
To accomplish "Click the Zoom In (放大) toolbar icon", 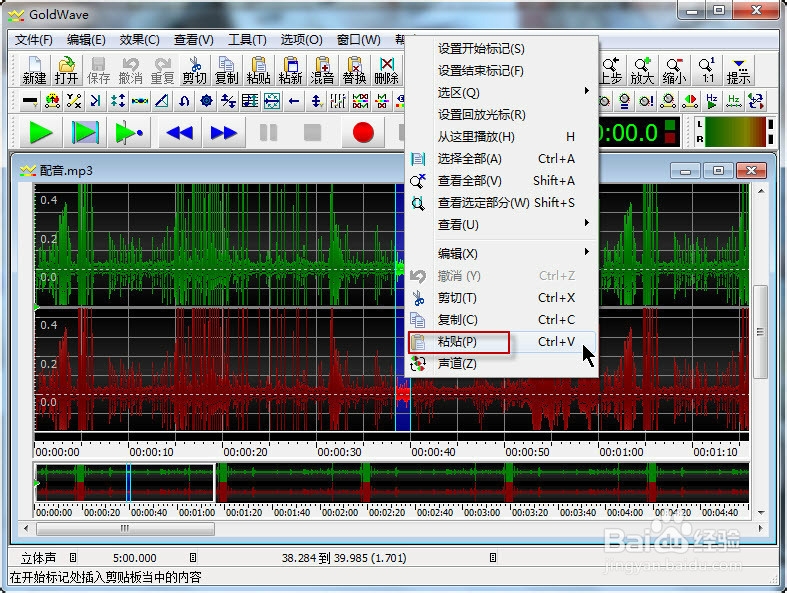I will tap(642, 70).
